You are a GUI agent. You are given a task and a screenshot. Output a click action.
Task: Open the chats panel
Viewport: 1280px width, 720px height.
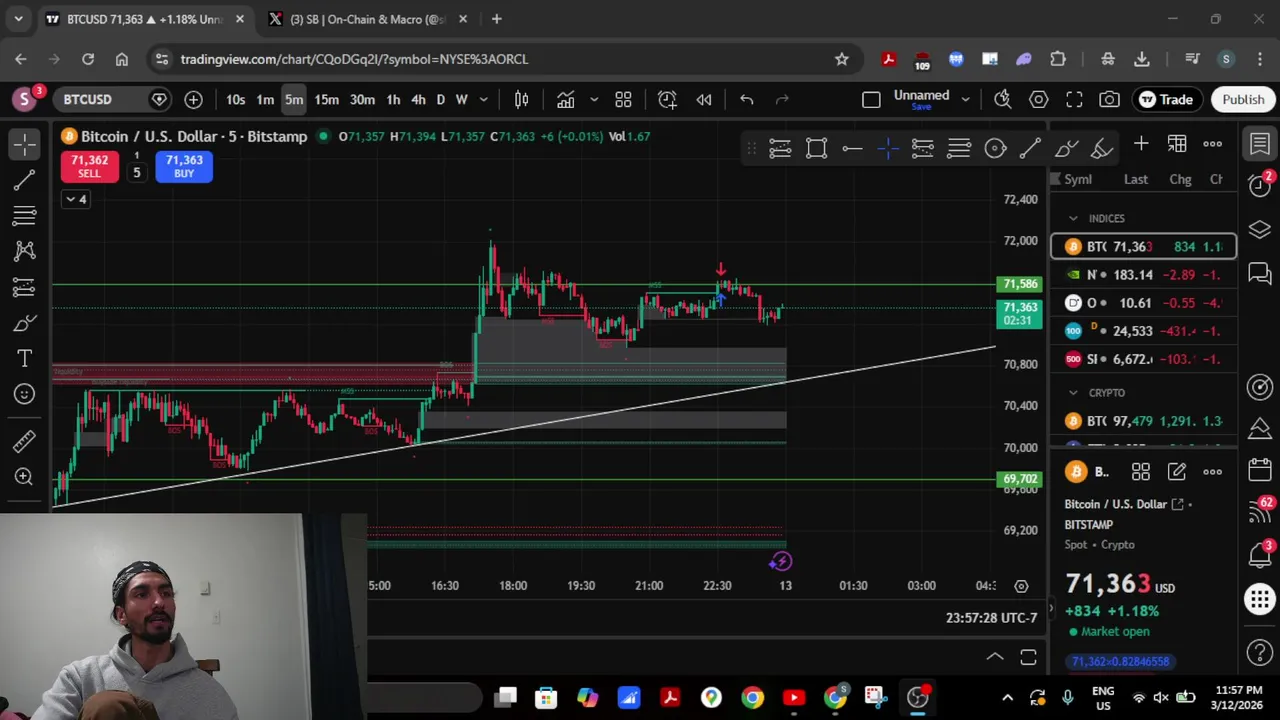pyautogui.click(x=1260, y=273)
